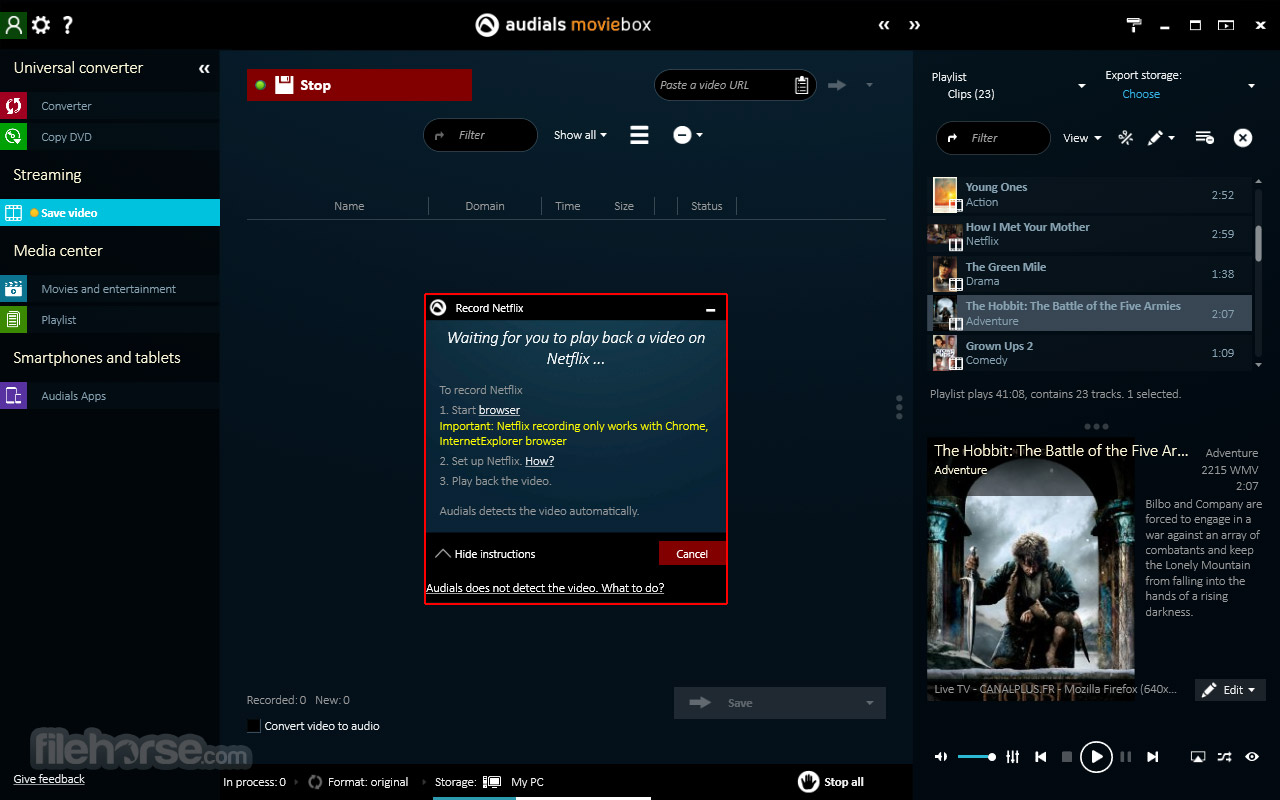Click the How? link for Netflix setup

tap(539, 461)
